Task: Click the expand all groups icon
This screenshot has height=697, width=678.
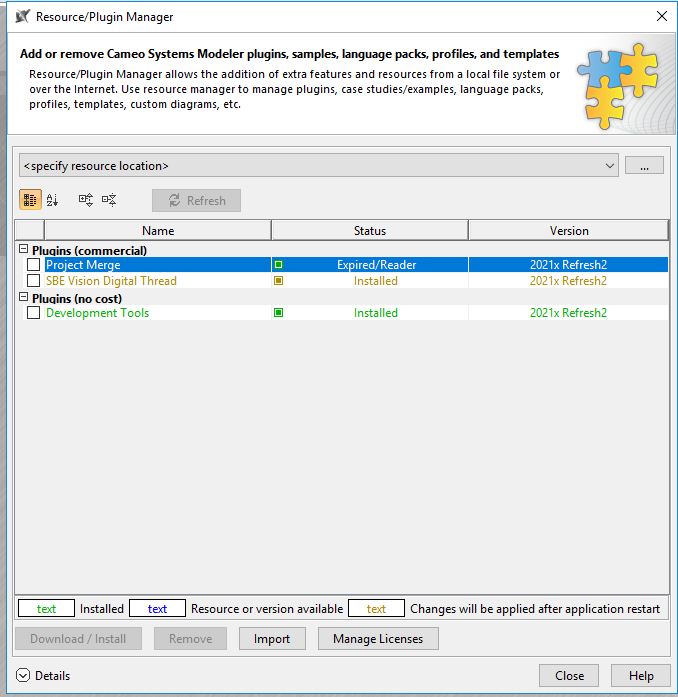Action: [85, 200]
